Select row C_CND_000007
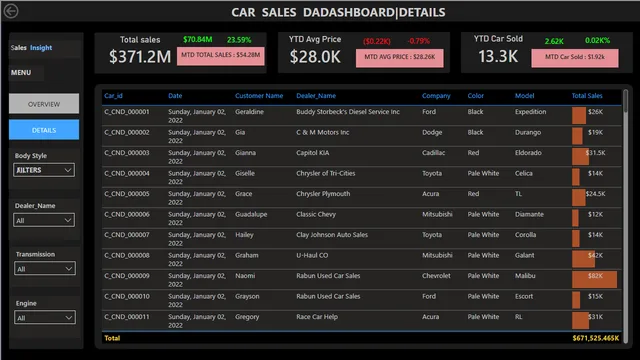The width and height of the screenshot is (640, 360). pos(362,238)
